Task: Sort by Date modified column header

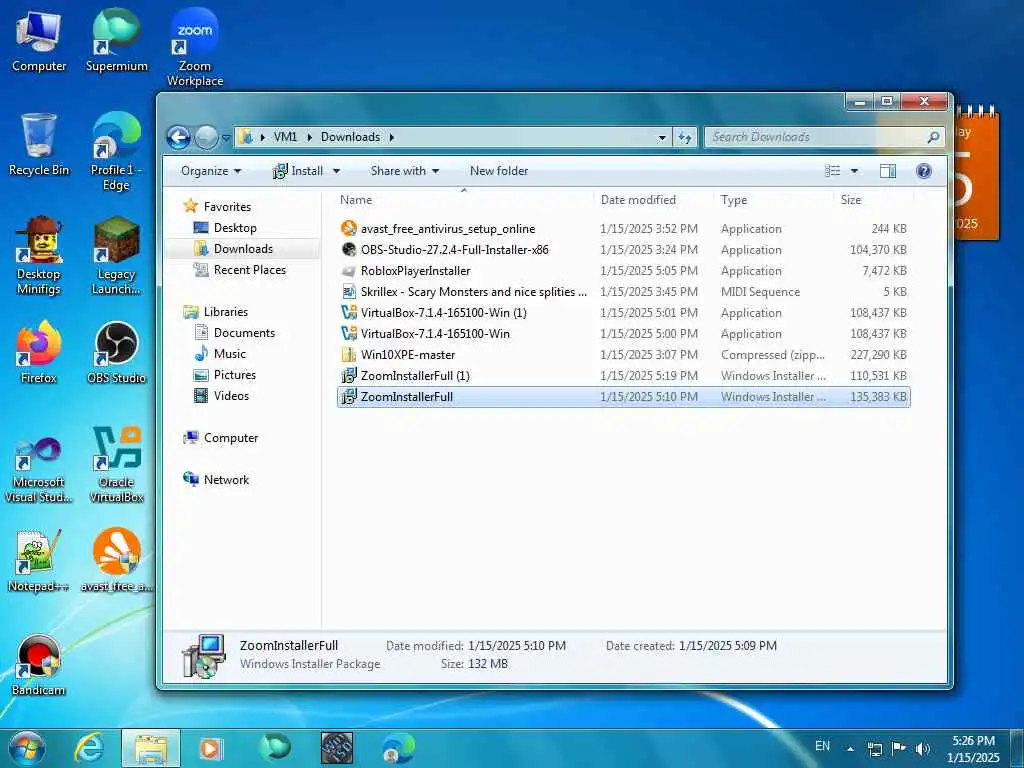Action: coord(638,200)
